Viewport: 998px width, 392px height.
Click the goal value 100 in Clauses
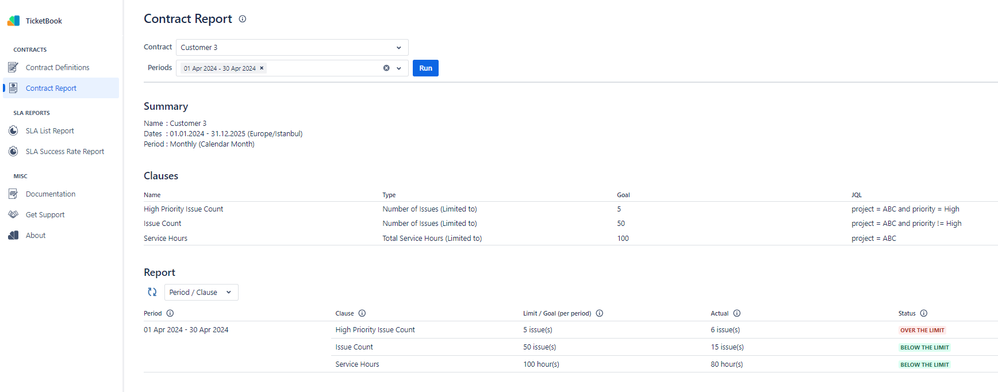(623, 238)
